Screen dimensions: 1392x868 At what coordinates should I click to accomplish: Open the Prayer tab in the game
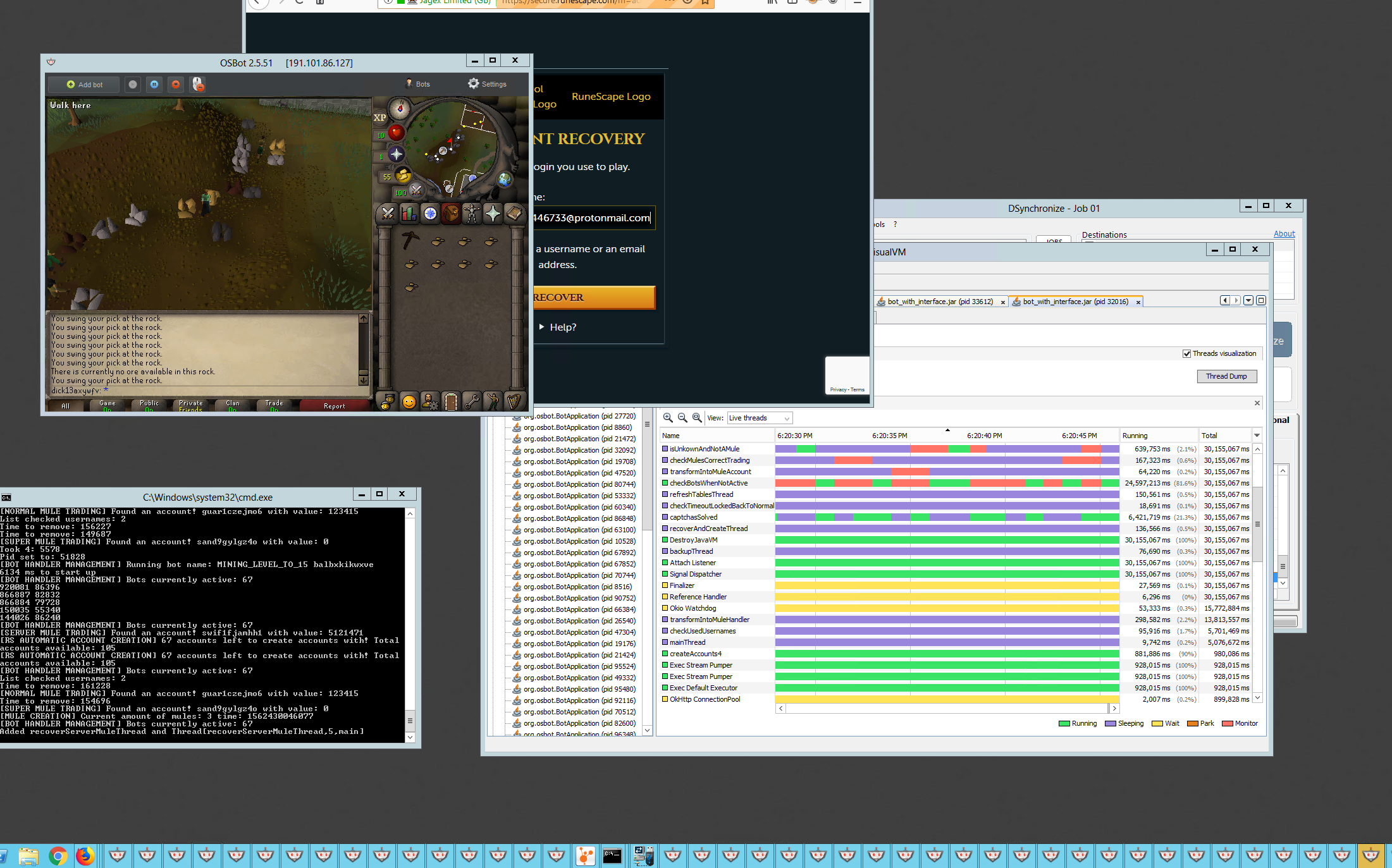493,214
